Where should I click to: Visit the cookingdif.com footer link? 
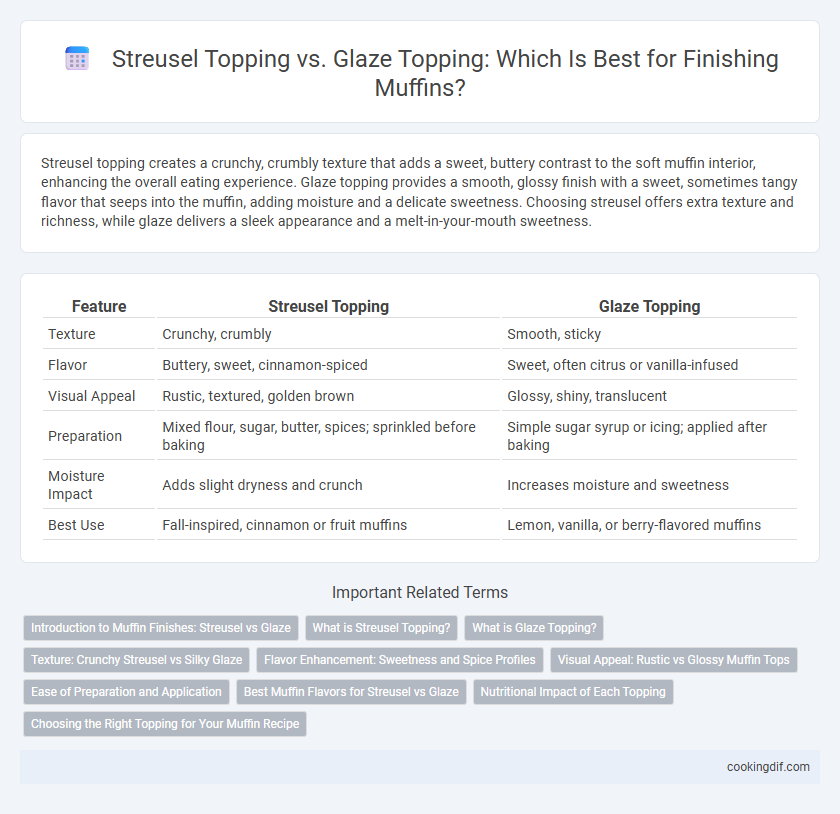pyautogui.click(x=768, y=767)
